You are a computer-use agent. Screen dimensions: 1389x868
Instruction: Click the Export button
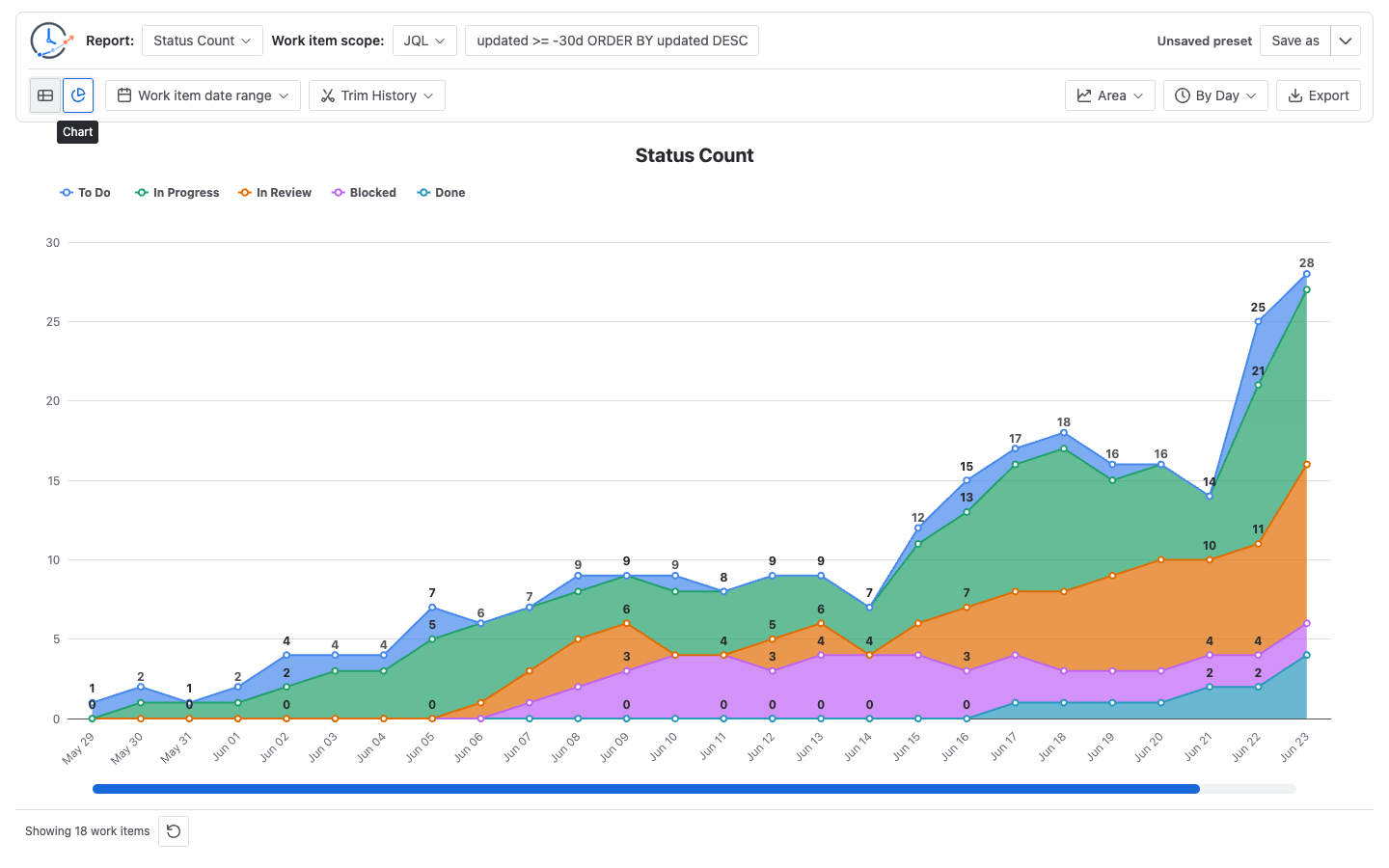(1319, 95)
